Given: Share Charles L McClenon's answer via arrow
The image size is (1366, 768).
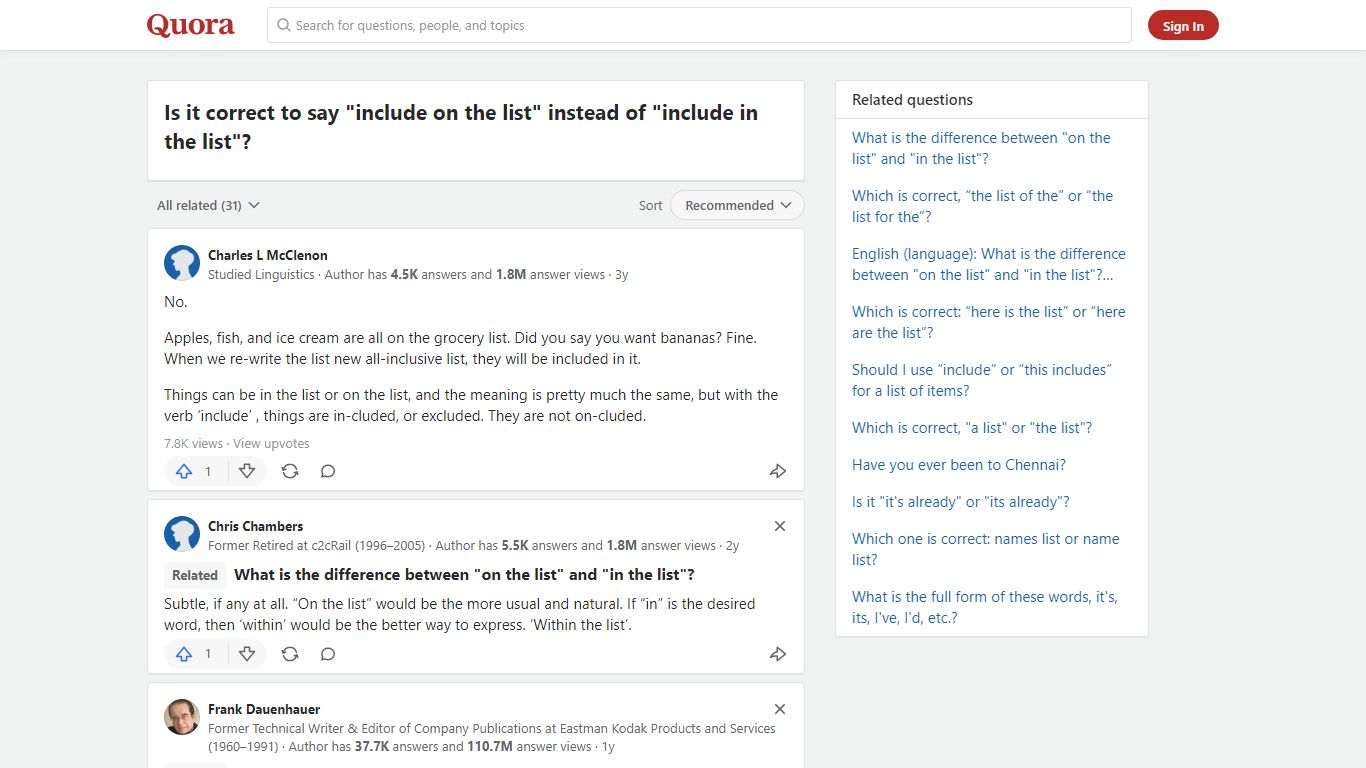Looking at the screenshot, I should 778,471.
